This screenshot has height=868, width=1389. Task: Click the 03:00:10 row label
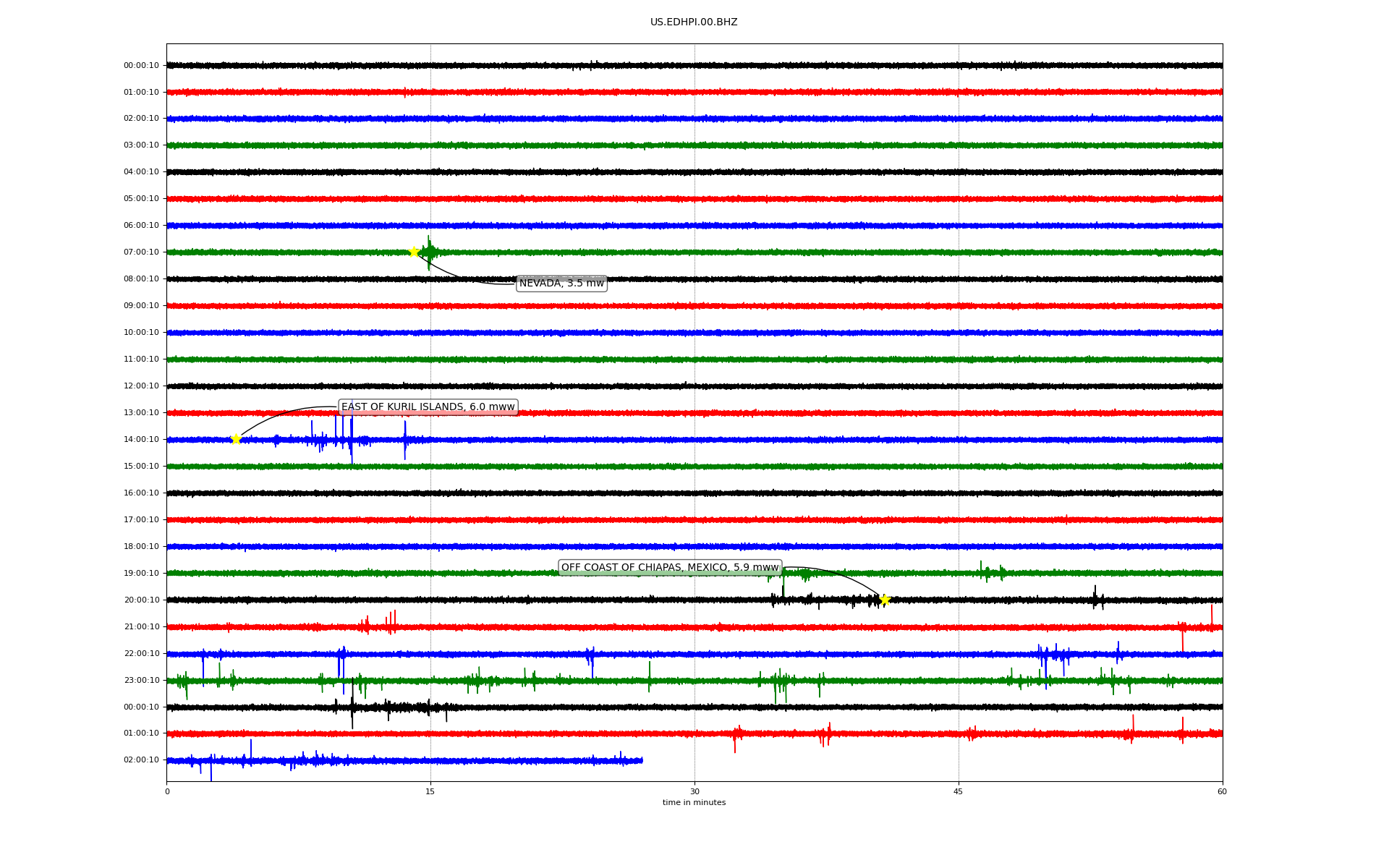pos(141,145)
